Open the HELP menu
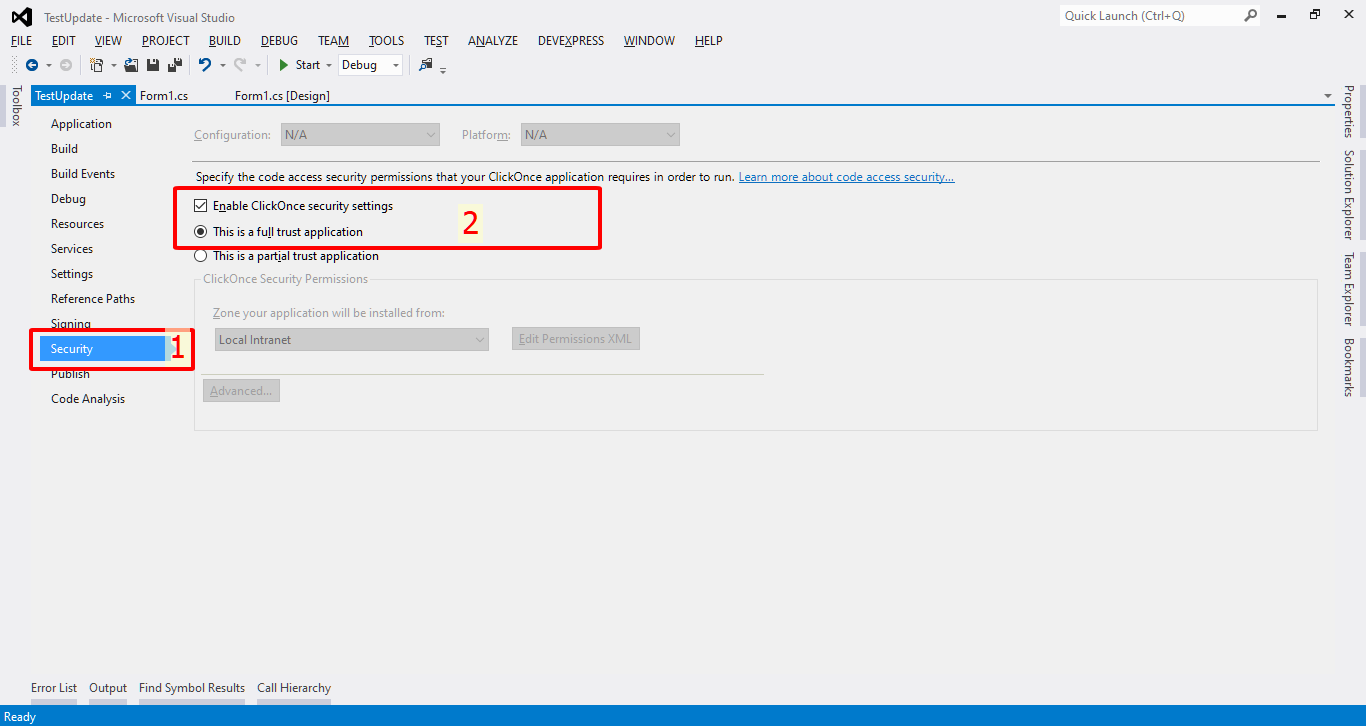The image size is (1366, 726). pos(708,41)
